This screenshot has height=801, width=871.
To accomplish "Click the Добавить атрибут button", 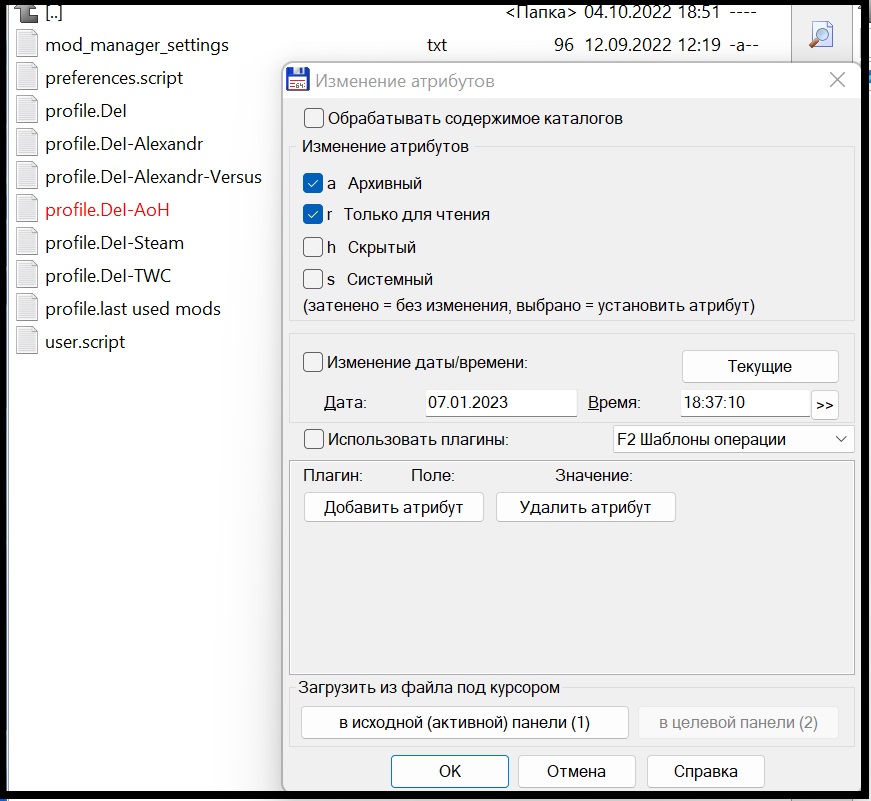I will [393, 507].
